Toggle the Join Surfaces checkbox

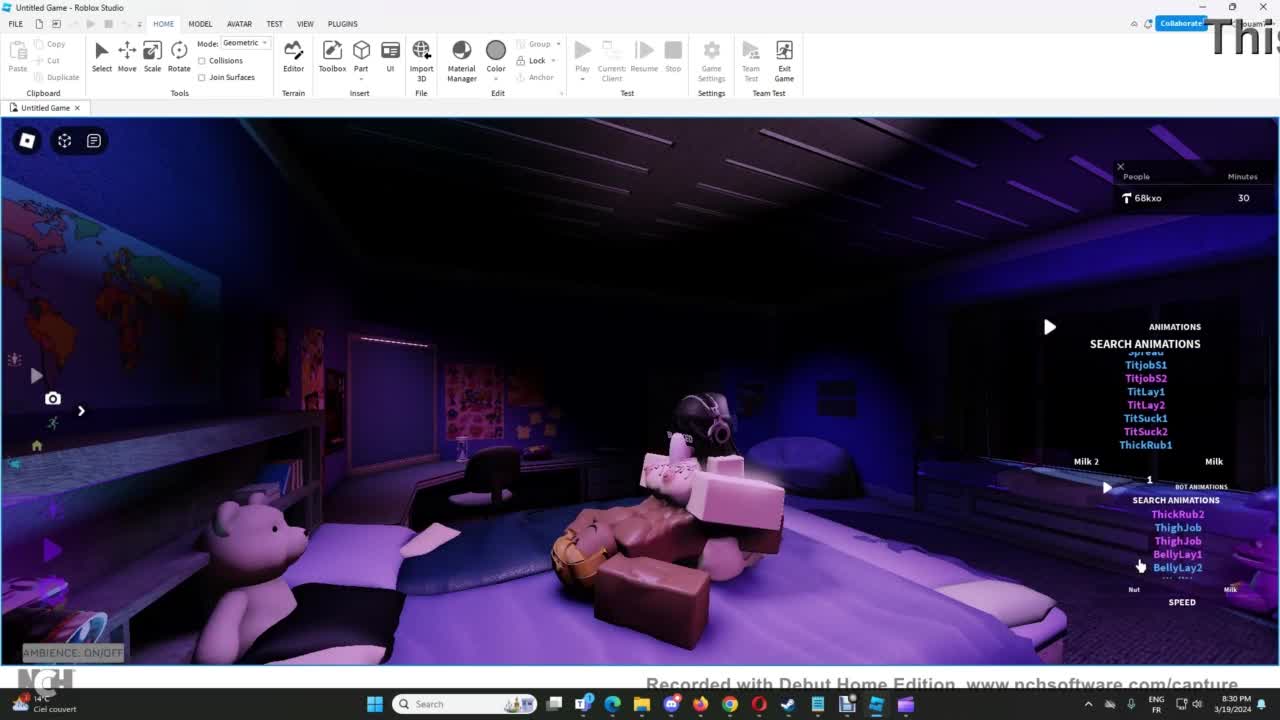click(x=202, y=77)
